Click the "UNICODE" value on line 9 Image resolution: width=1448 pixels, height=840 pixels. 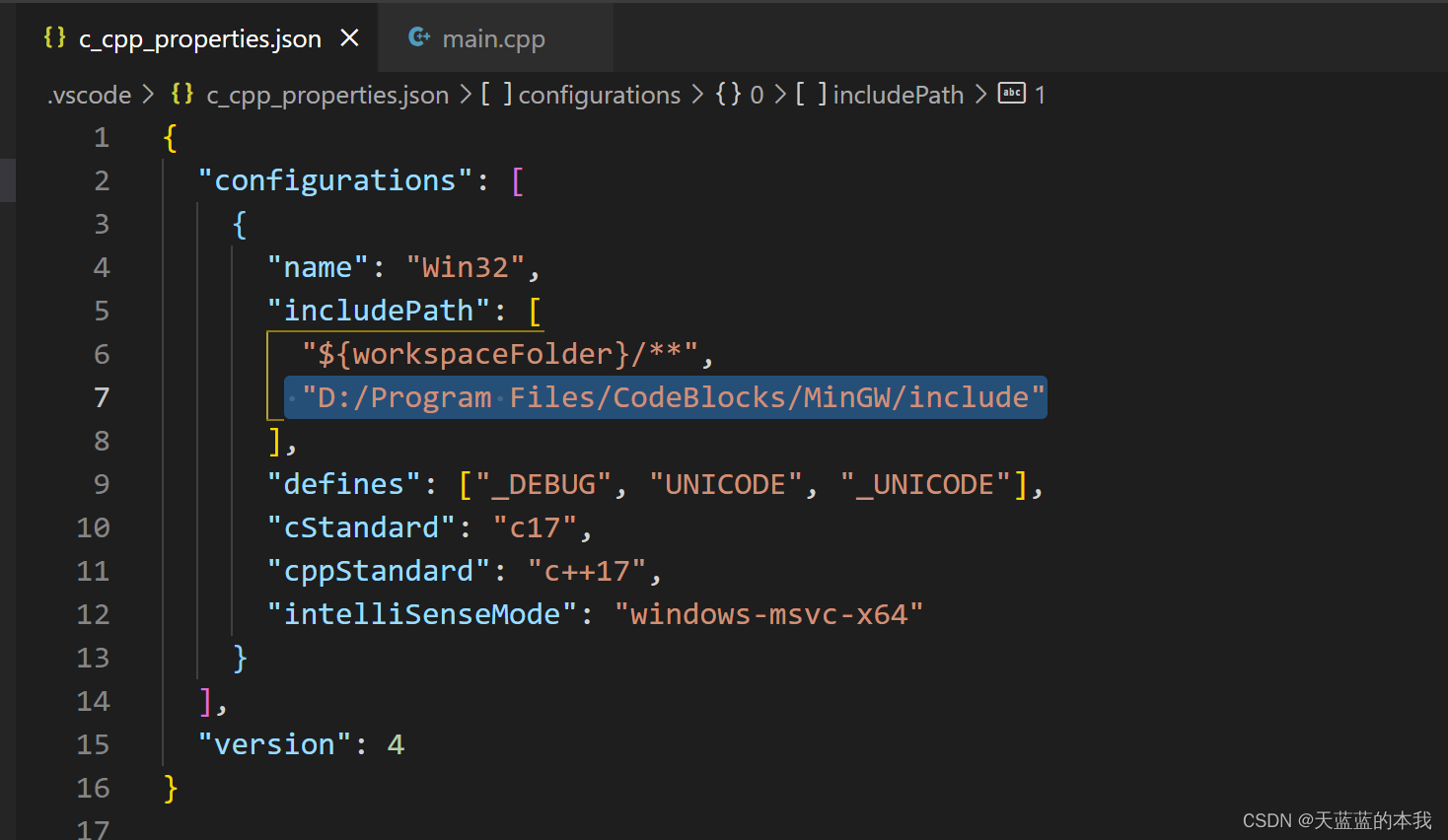(x=725, y=485)
